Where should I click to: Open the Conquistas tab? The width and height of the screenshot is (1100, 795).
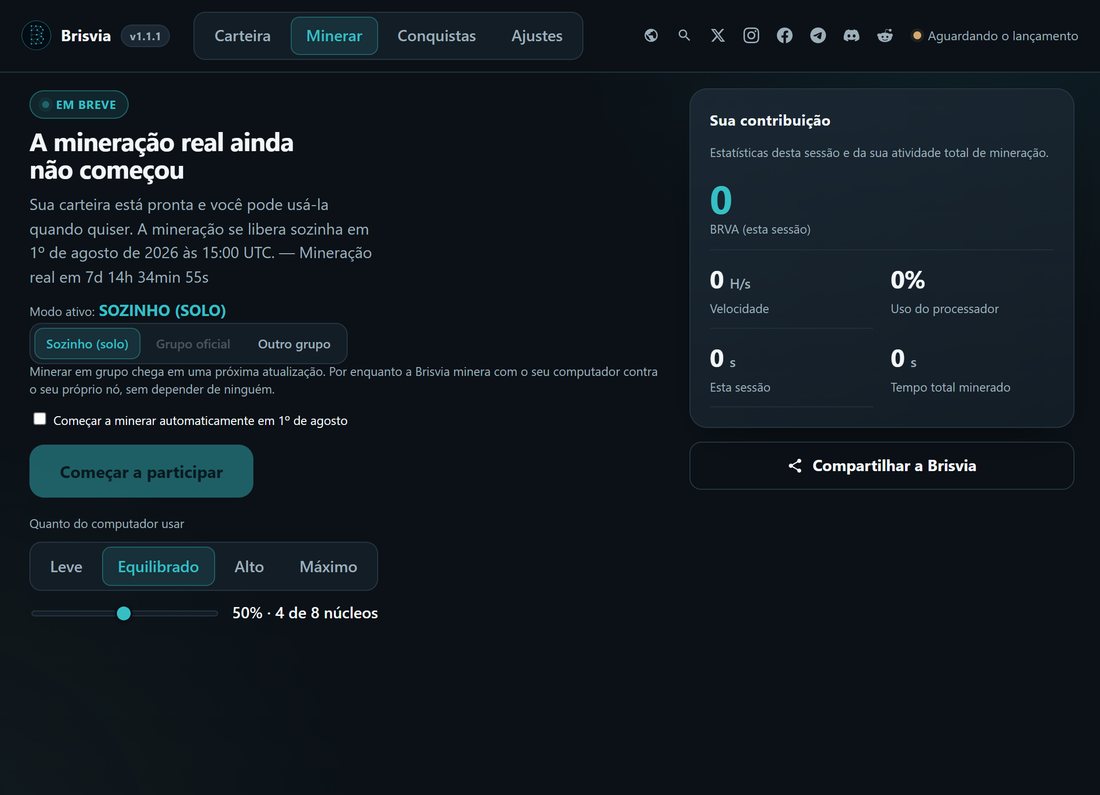[x=436, y=36]
